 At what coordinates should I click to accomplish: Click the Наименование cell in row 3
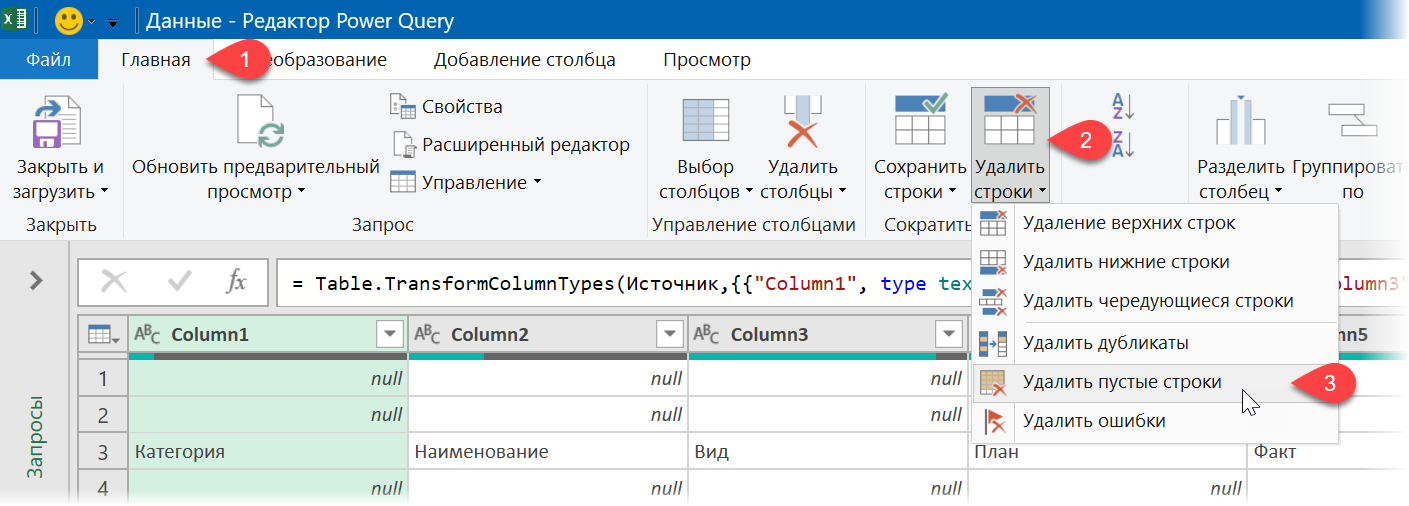(549, 452)
